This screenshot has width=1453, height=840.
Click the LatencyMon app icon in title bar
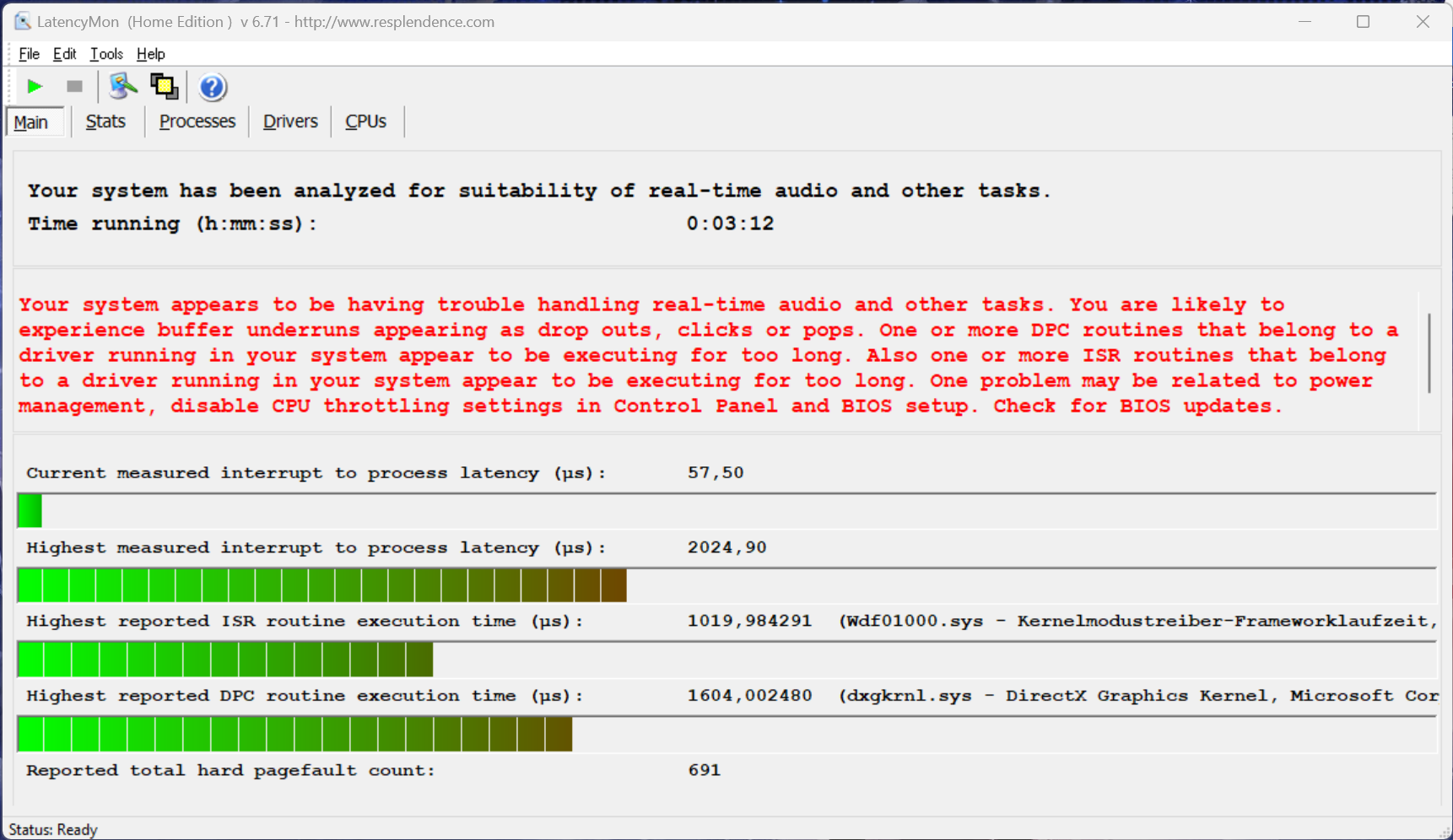pyautogui.click(x=22, y=21)
